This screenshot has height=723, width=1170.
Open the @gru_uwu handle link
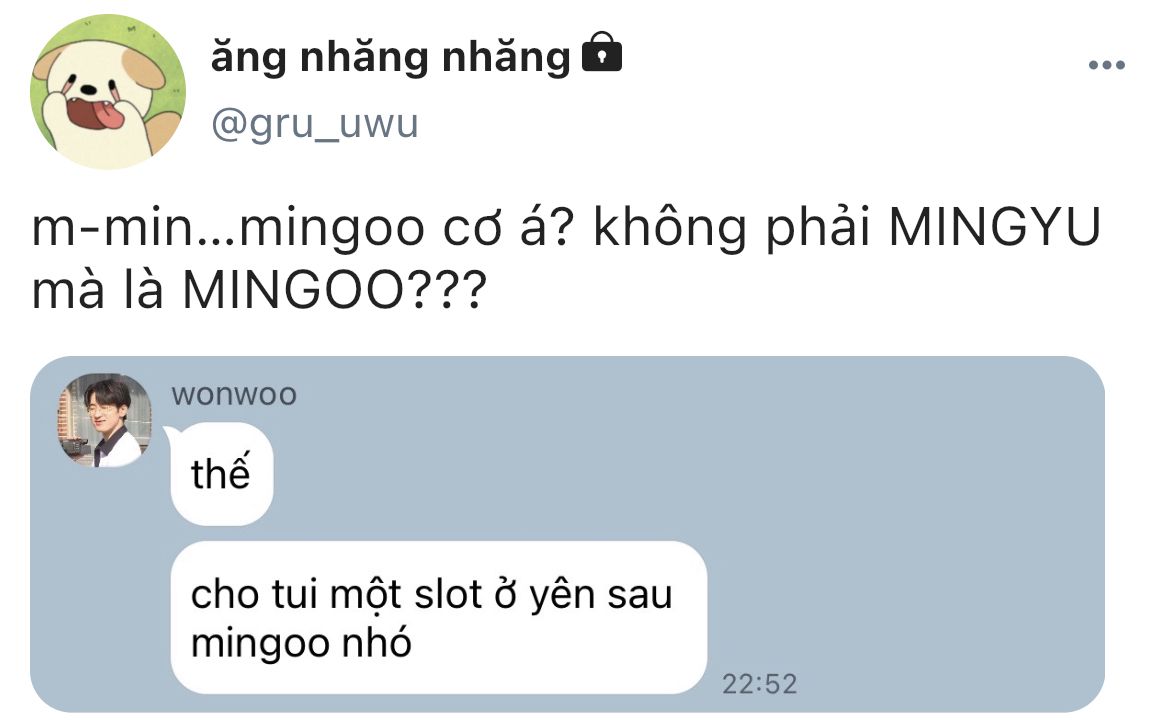314,123
